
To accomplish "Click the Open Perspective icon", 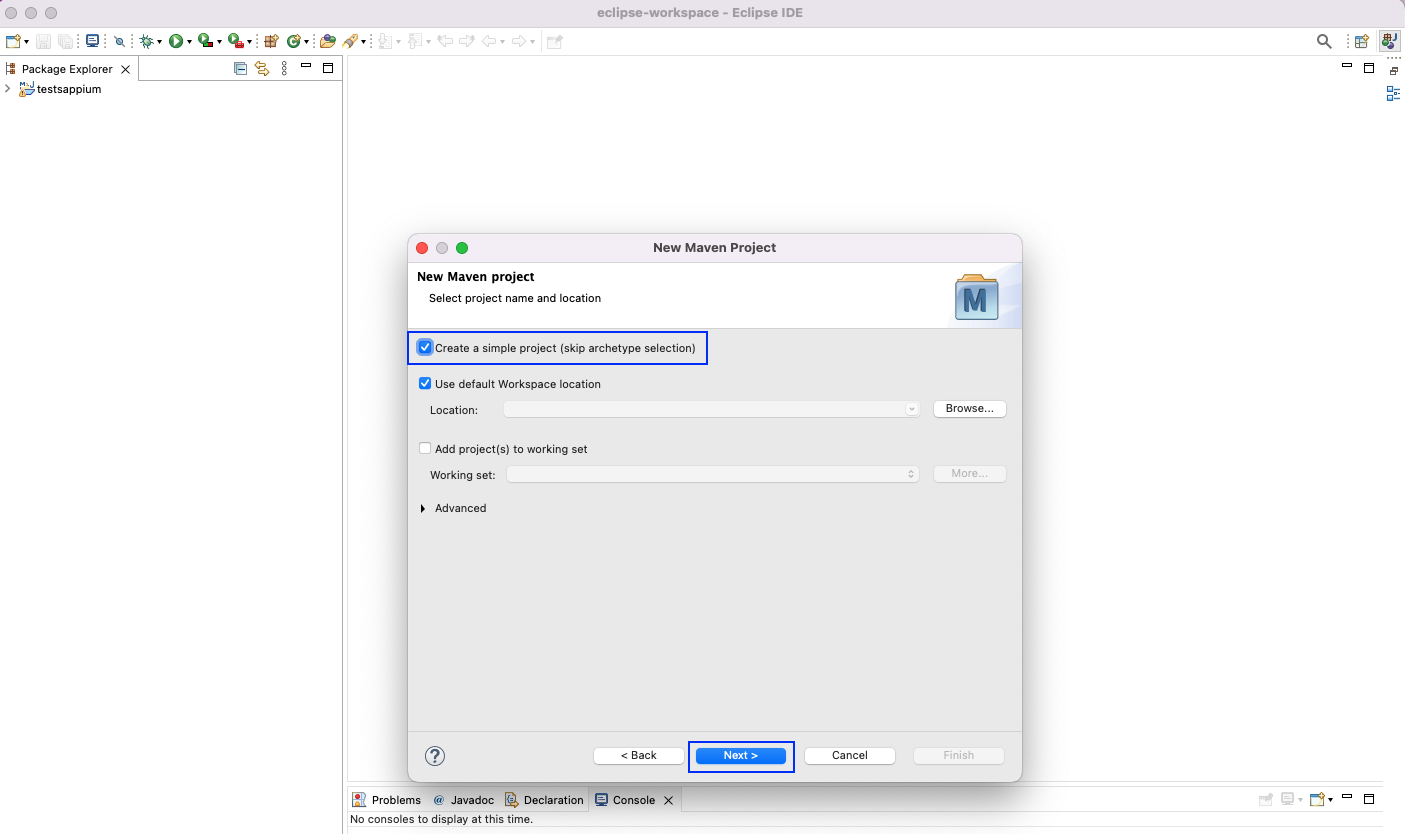I will (1361, 41).
